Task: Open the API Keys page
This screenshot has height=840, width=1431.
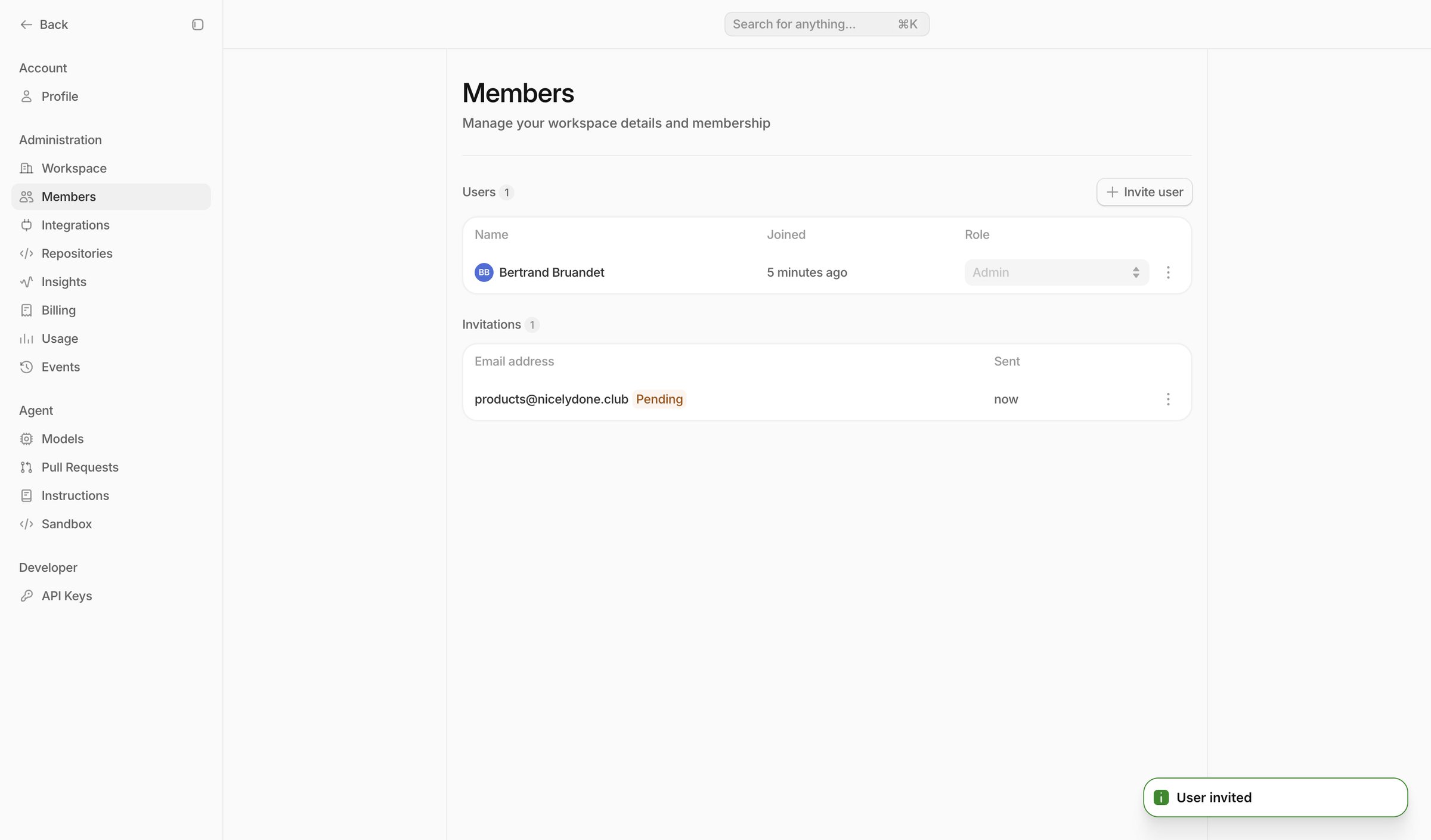Action: point(111,596)
